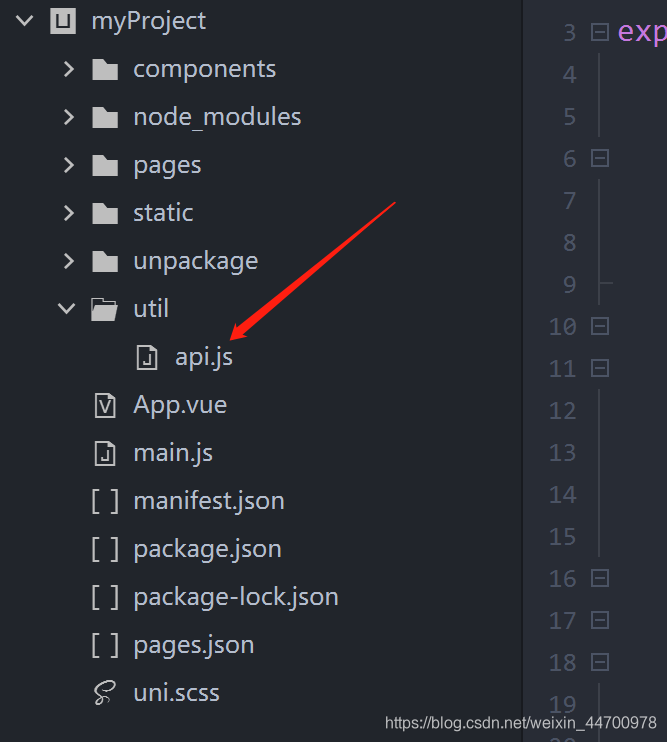The height and width of the screenshot is (742, 667).
Task: Click the pages.json bracket icon
Action: 105,645
